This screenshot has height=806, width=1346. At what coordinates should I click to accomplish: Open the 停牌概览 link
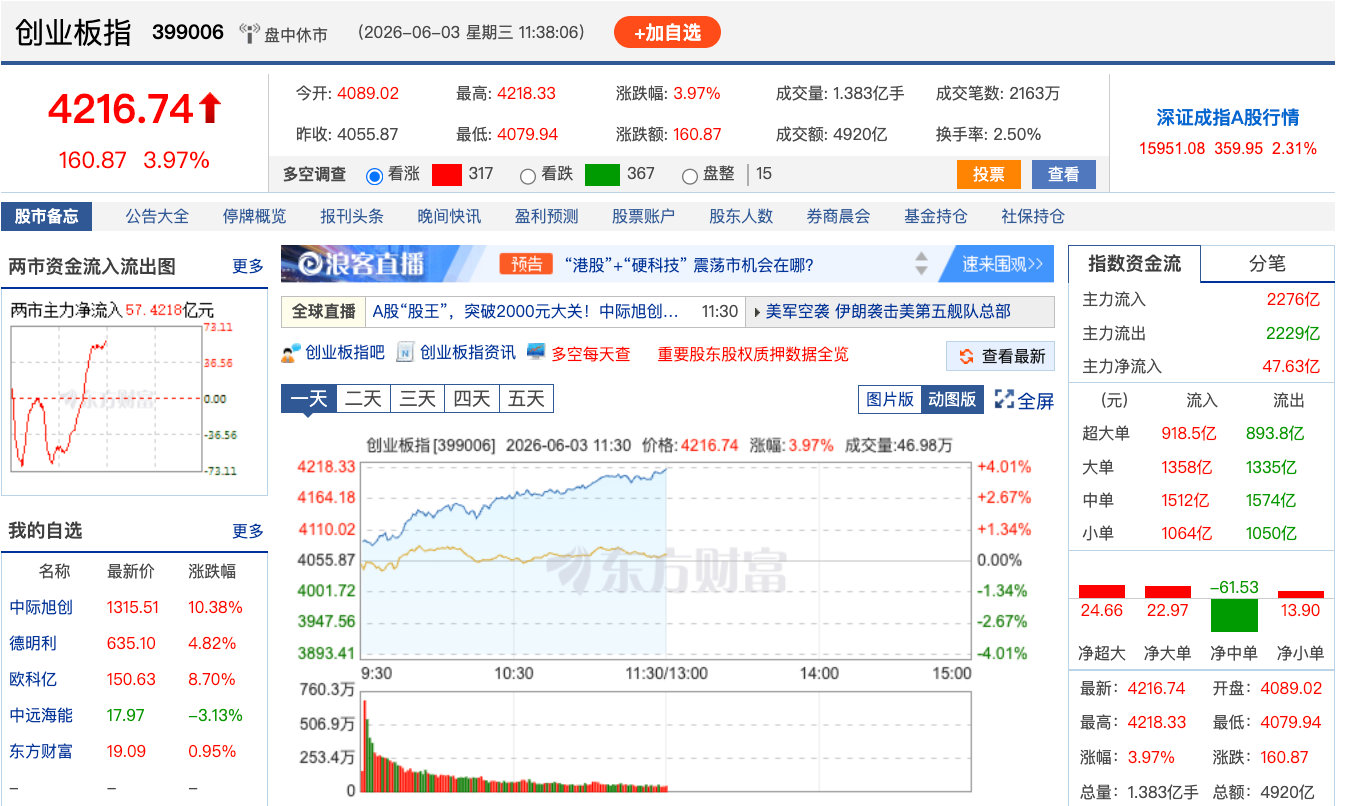point(254,216)
